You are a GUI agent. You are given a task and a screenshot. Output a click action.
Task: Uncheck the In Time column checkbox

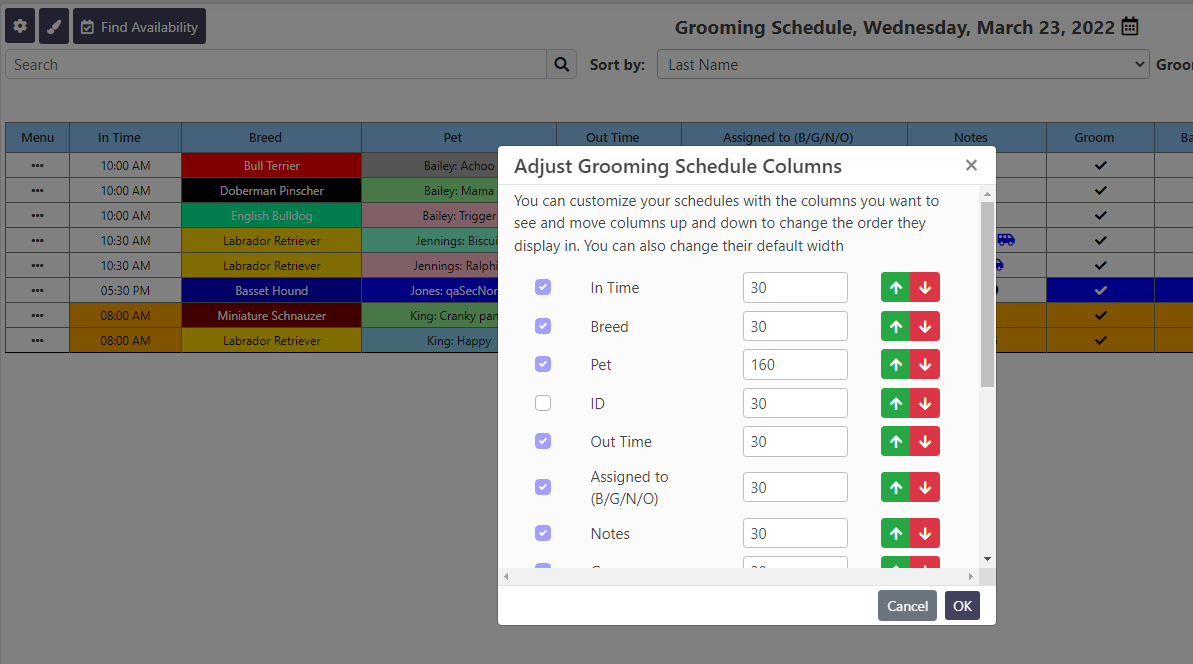pyautogui.click(x=543, y=288)
